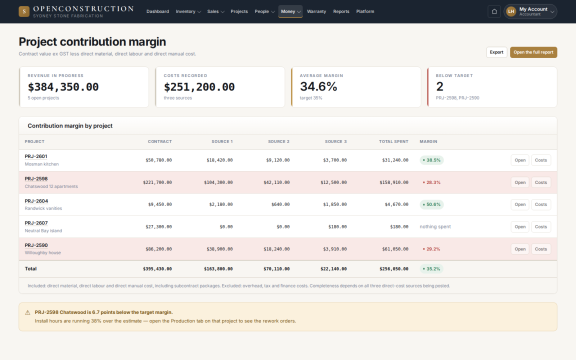Click the PRJ-2598 Chatswood below-target alert
This screenshot has width=576, height=360.
[x=288, y=317]
